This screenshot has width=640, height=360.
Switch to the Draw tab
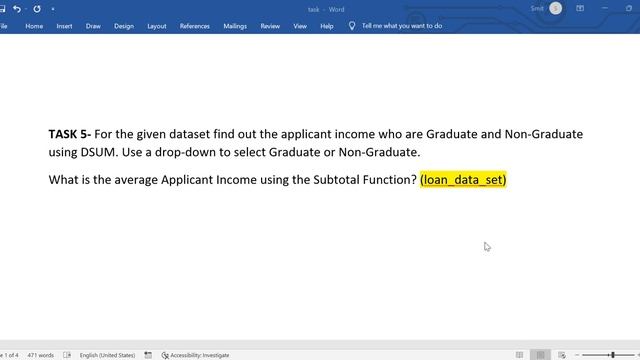click(x=93, y=26)
